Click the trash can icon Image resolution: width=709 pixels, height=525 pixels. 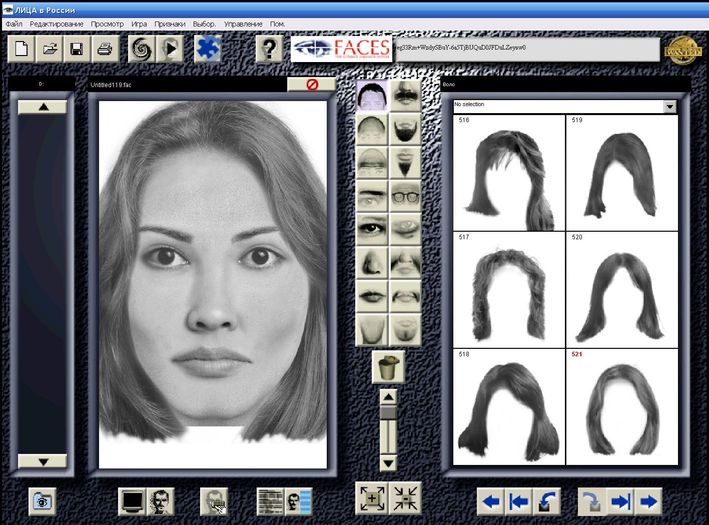point(388,367)
